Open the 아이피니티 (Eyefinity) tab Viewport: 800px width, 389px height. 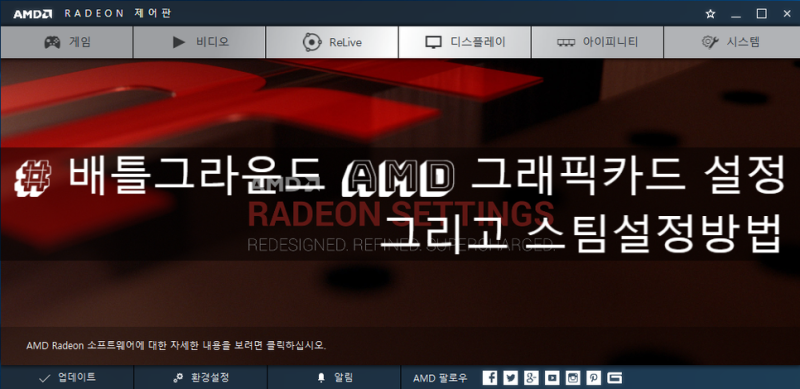[x=597, y=42]
